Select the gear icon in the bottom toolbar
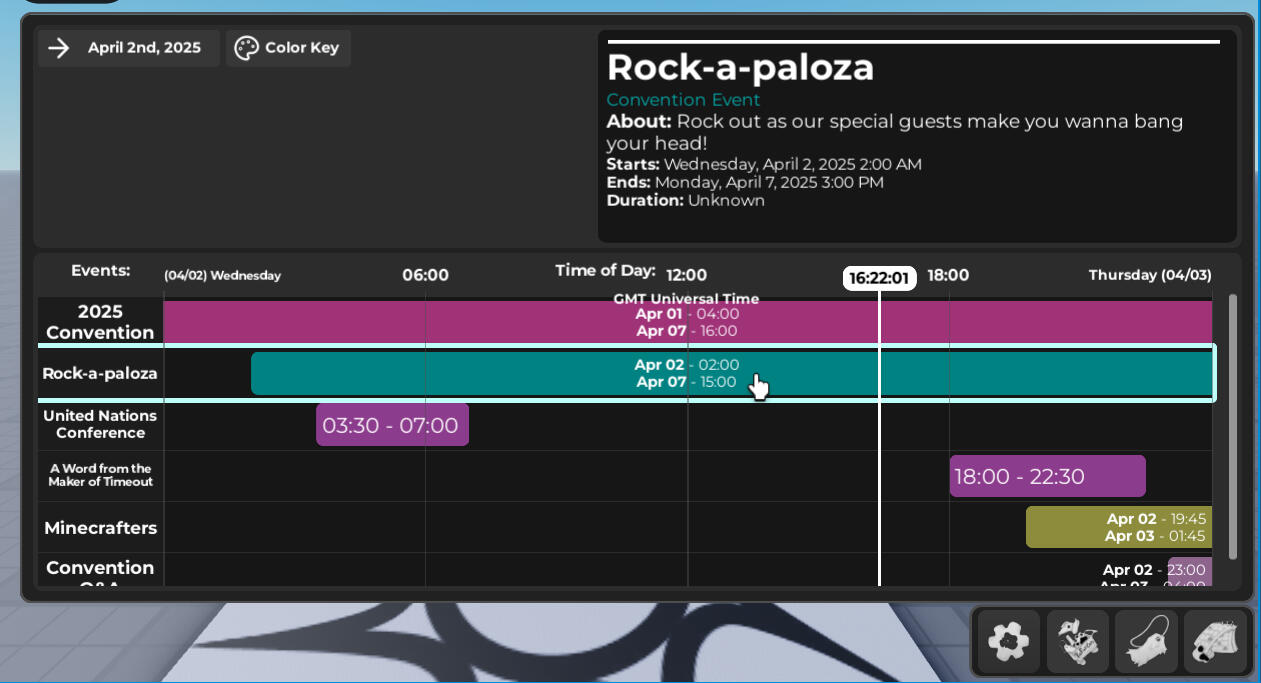 (1008, 641)
